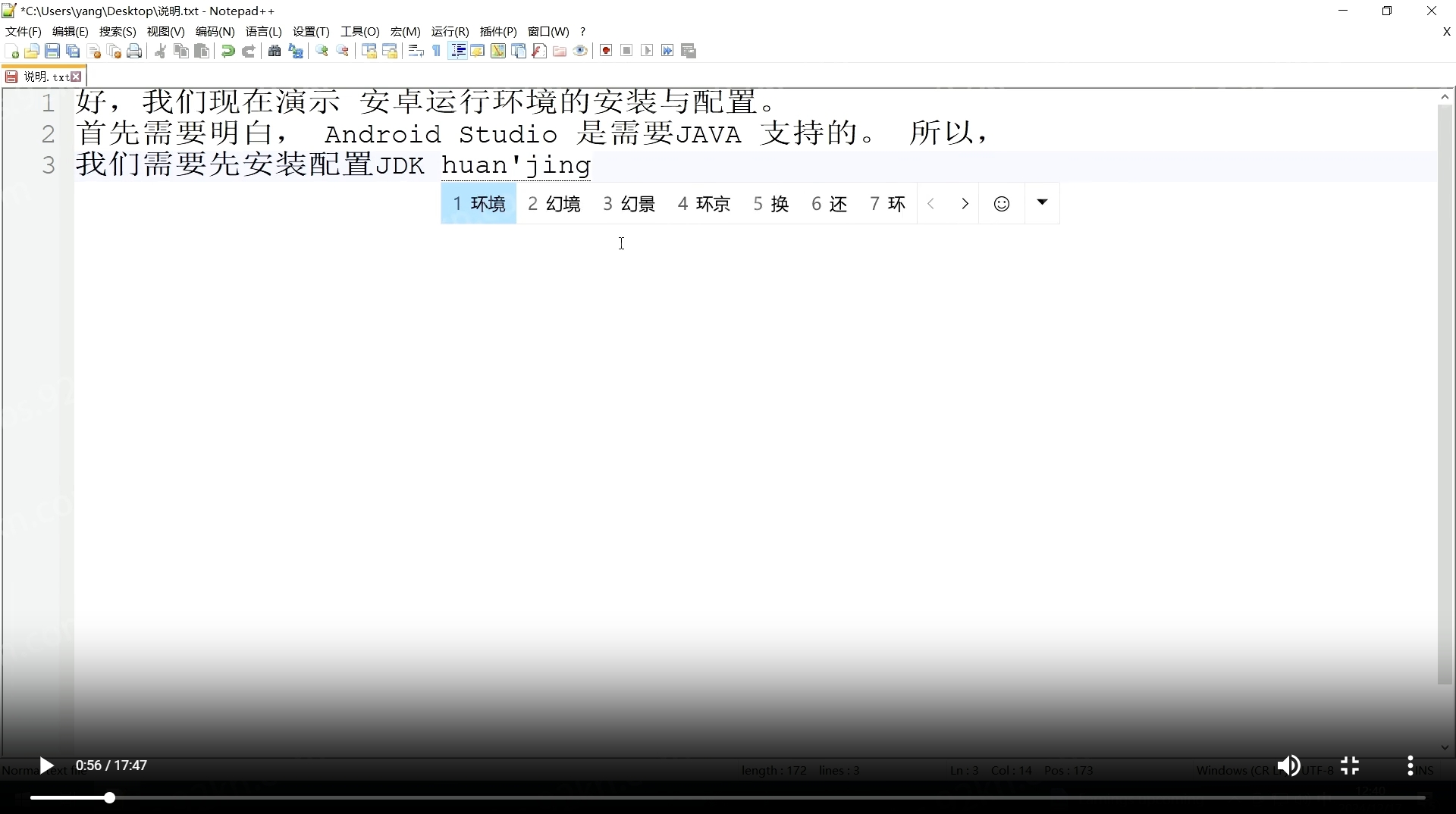The height and width of the screenshot is (814, 1456).
Task: Click the Print toolbar icon
Action: 135,51
